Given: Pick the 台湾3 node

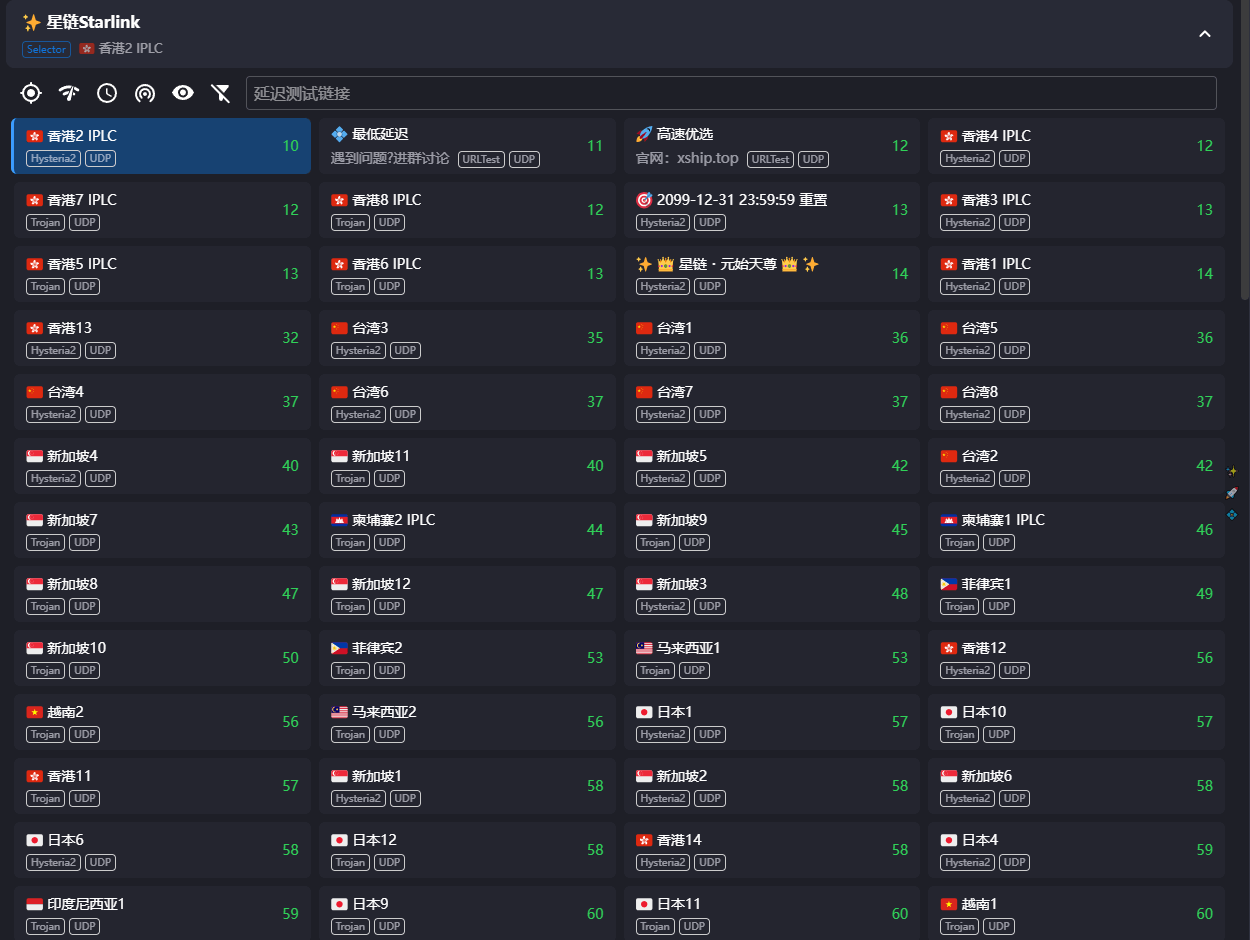Looking at the screenshot, I should (x=467, y=338).
